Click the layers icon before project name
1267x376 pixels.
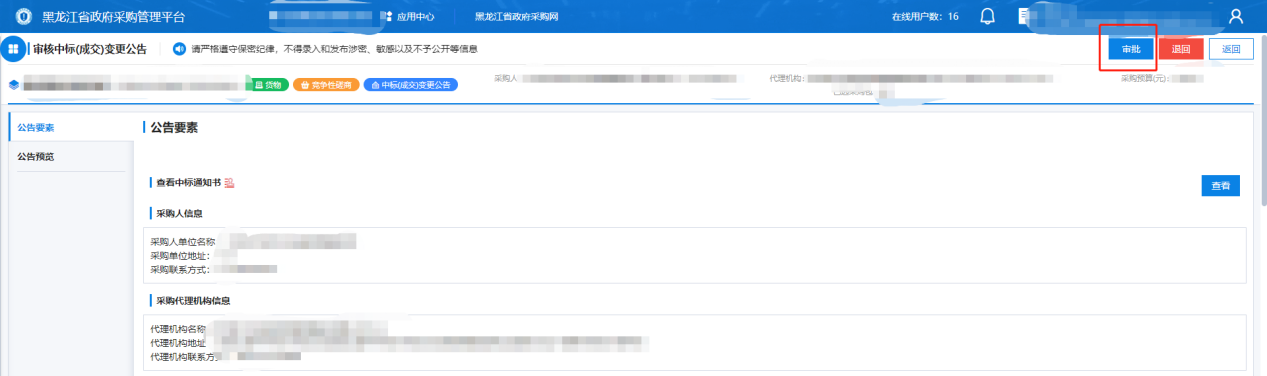coord(14,85)
